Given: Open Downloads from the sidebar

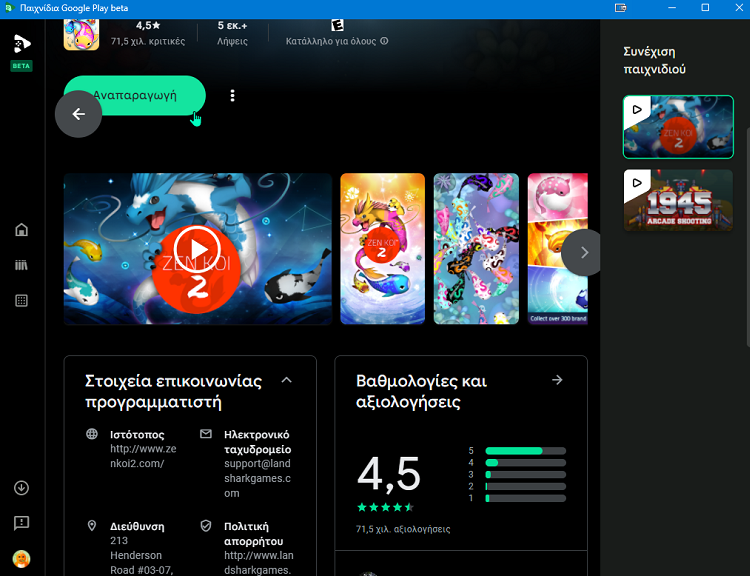Looking at the screenshot, I should pos(22,488).
